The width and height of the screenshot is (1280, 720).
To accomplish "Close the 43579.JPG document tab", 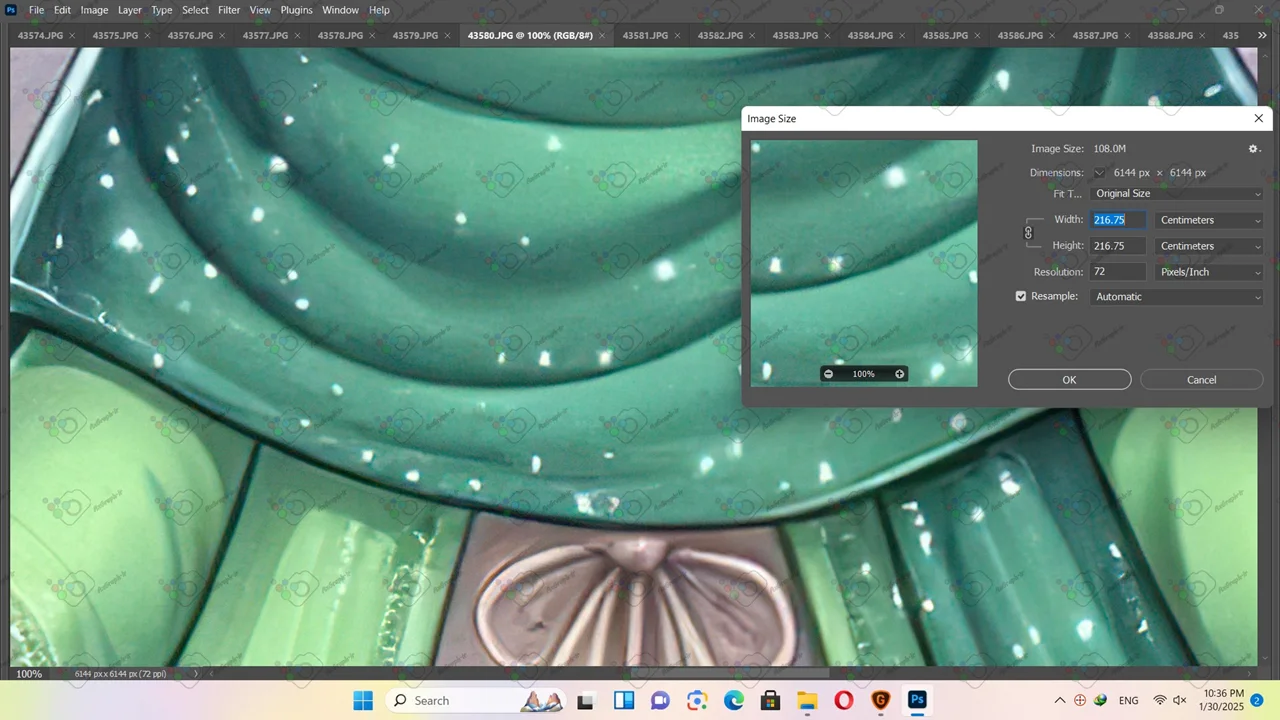I will (x=448, y=36).
